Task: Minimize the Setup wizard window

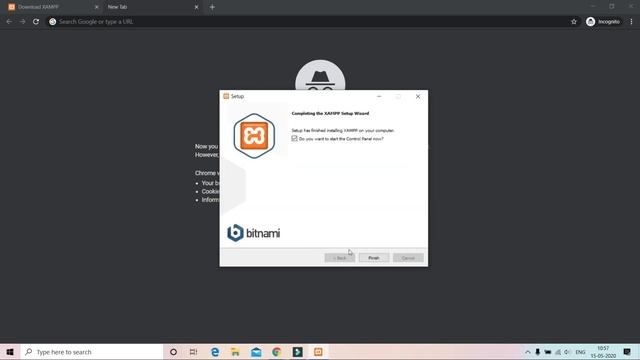Action: [x=379, y=96]
